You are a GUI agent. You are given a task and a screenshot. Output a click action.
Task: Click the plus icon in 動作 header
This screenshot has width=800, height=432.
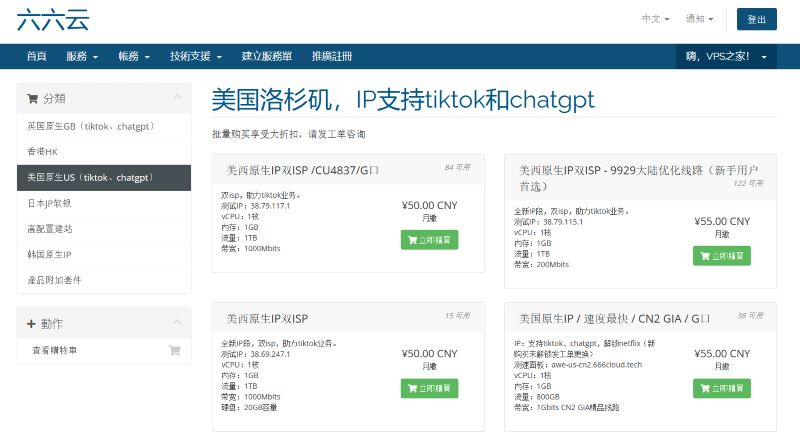click(32, 324)
